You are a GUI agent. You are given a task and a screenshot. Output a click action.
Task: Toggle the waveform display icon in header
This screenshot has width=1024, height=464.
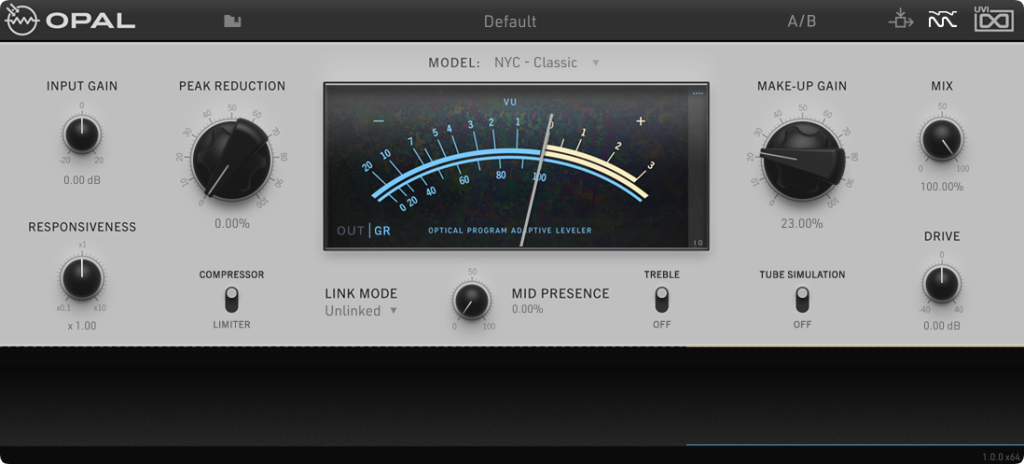pos(942,20)
